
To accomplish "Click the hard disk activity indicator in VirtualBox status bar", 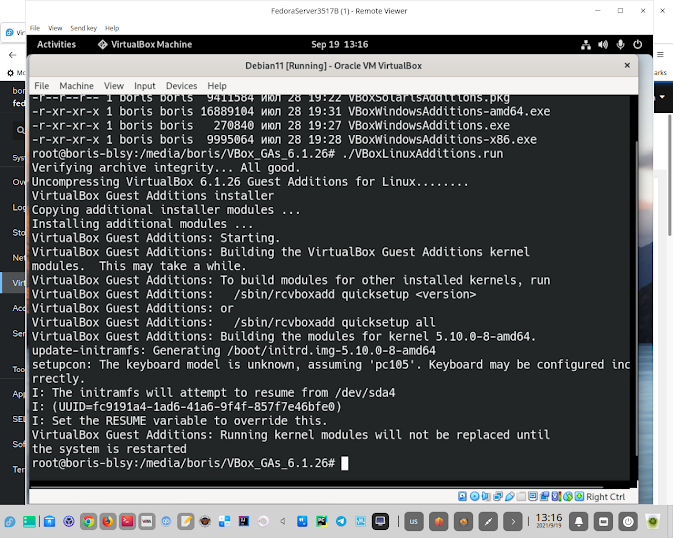I will [x=462, y=496].
